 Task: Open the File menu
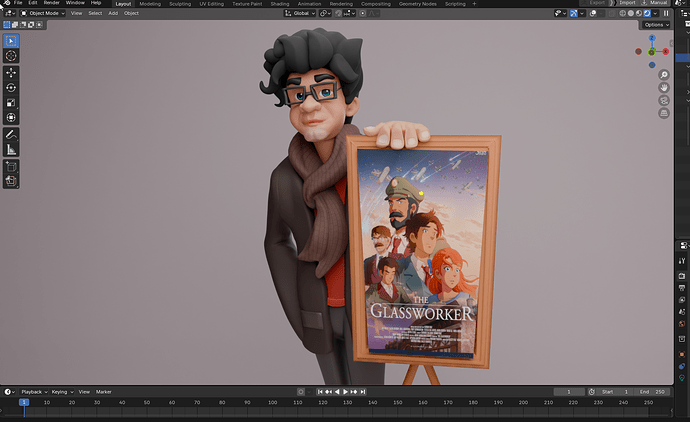[x=18, y=3]
